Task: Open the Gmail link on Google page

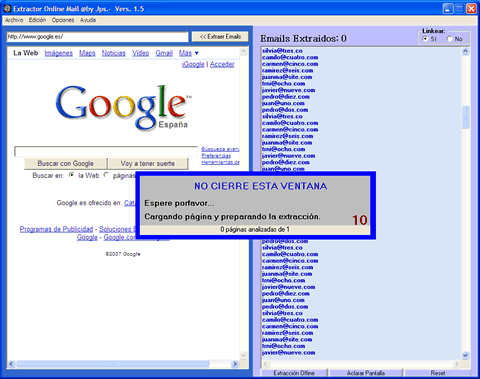Action: click(164, 53)
